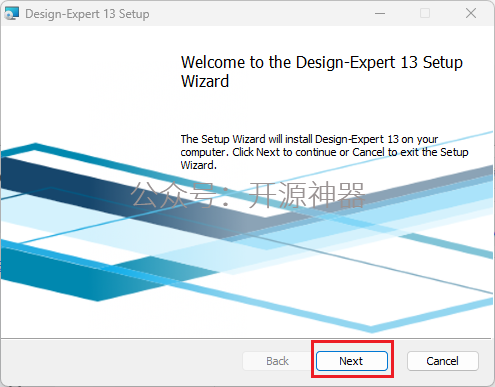
Task: Minimize the Design-Expert 13 Setup window
Action: tap(380, 13)
